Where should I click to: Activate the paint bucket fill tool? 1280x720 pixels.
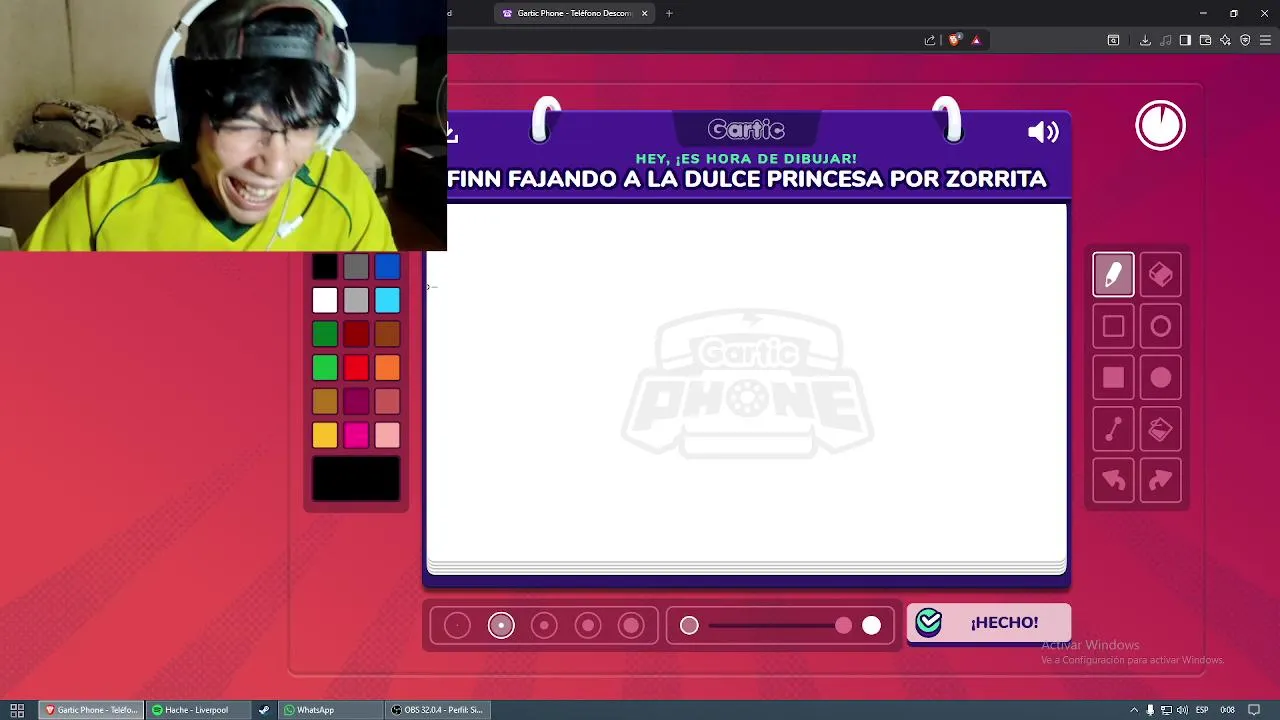click(x=1160, y=430)
